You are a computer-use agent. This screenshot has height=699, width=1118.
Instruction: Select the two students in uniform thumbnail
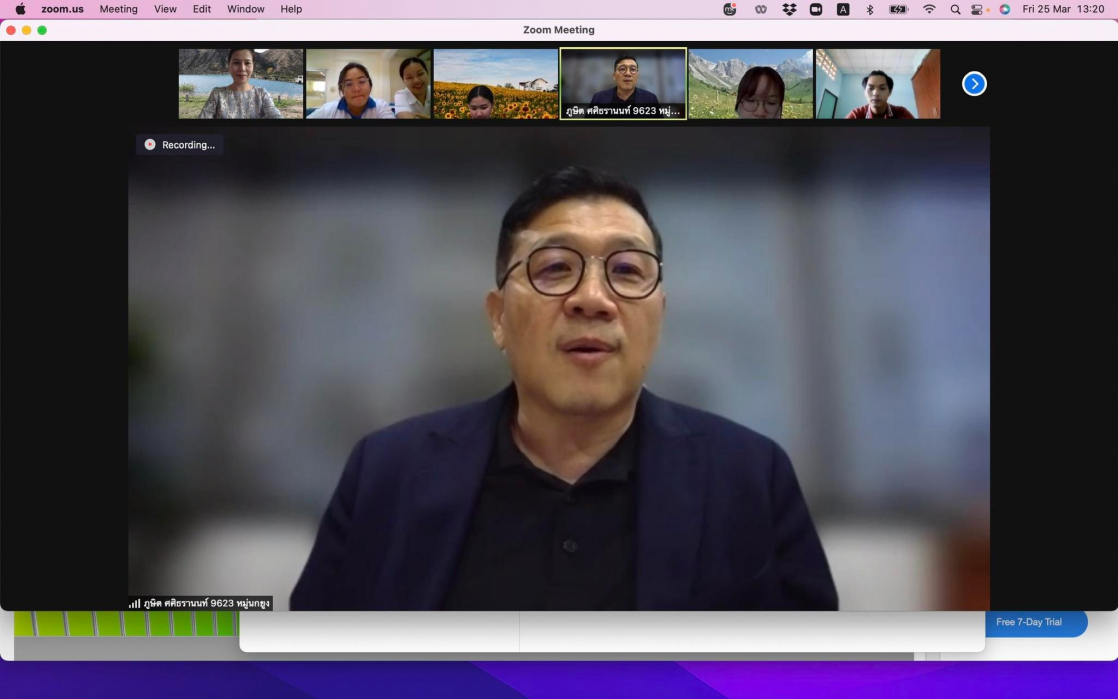[x=368, y=84]
